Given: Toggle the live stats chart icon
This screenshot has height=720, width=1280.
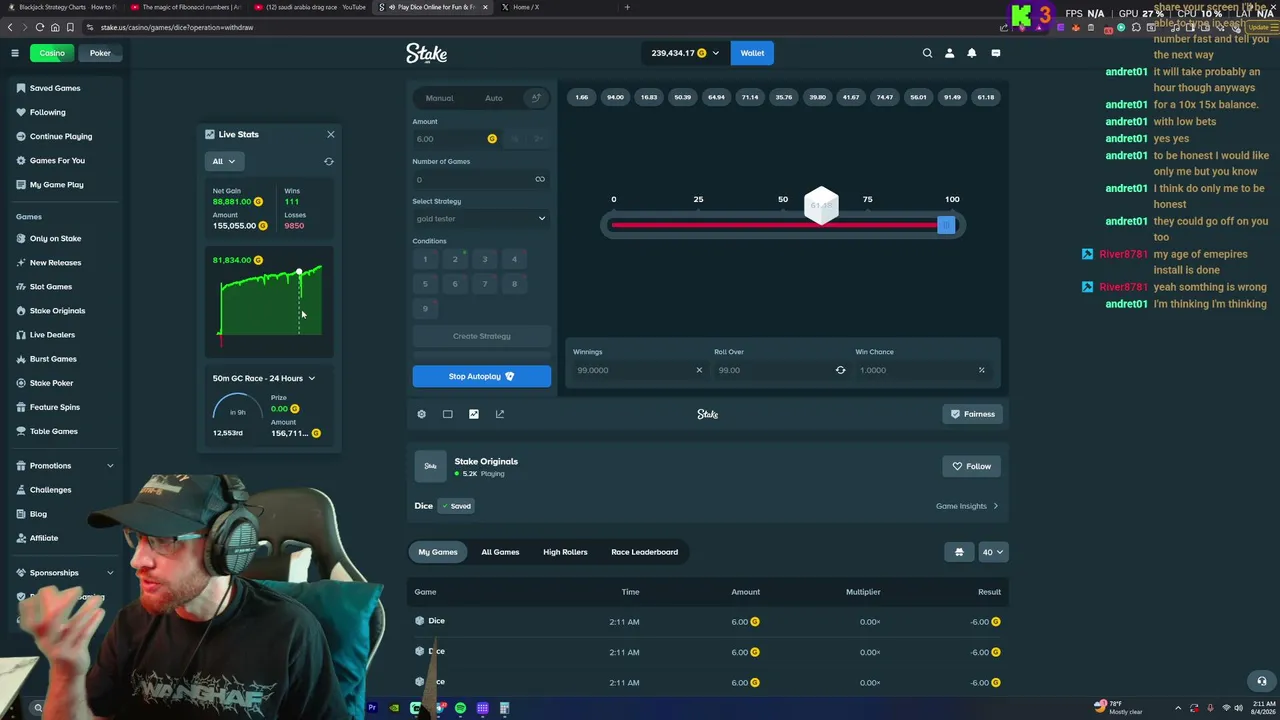Looking at the screenshot, I should click(x=474, y=414).
